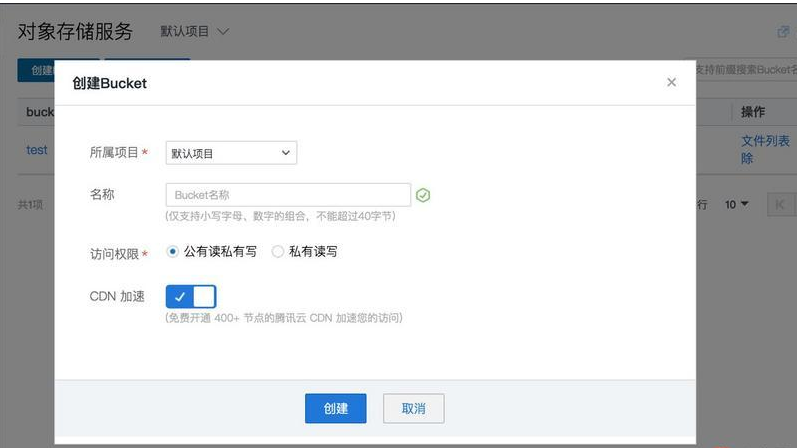Click the green validation check icon

pos(423,195)
